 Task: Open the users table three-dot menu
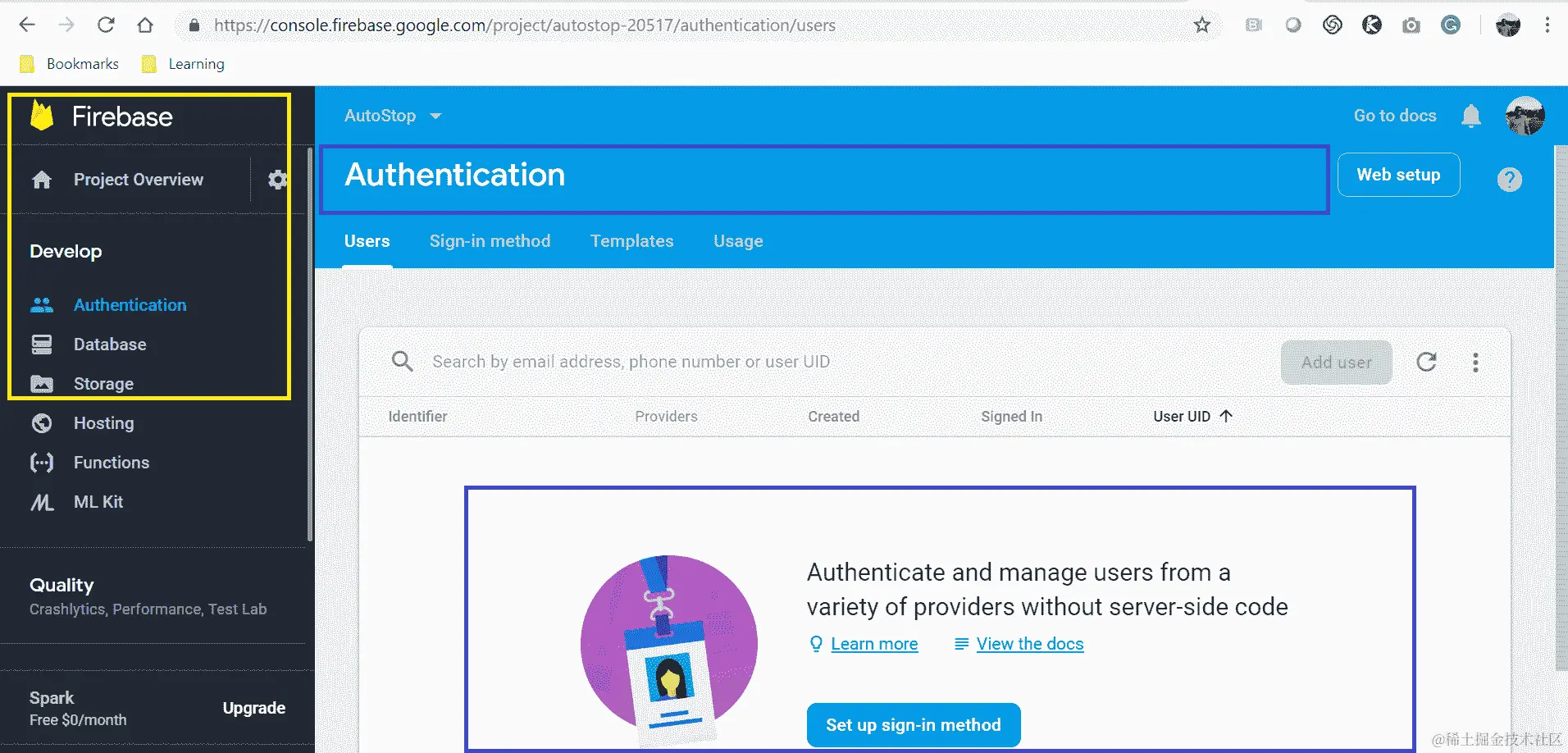[1475, 363]
